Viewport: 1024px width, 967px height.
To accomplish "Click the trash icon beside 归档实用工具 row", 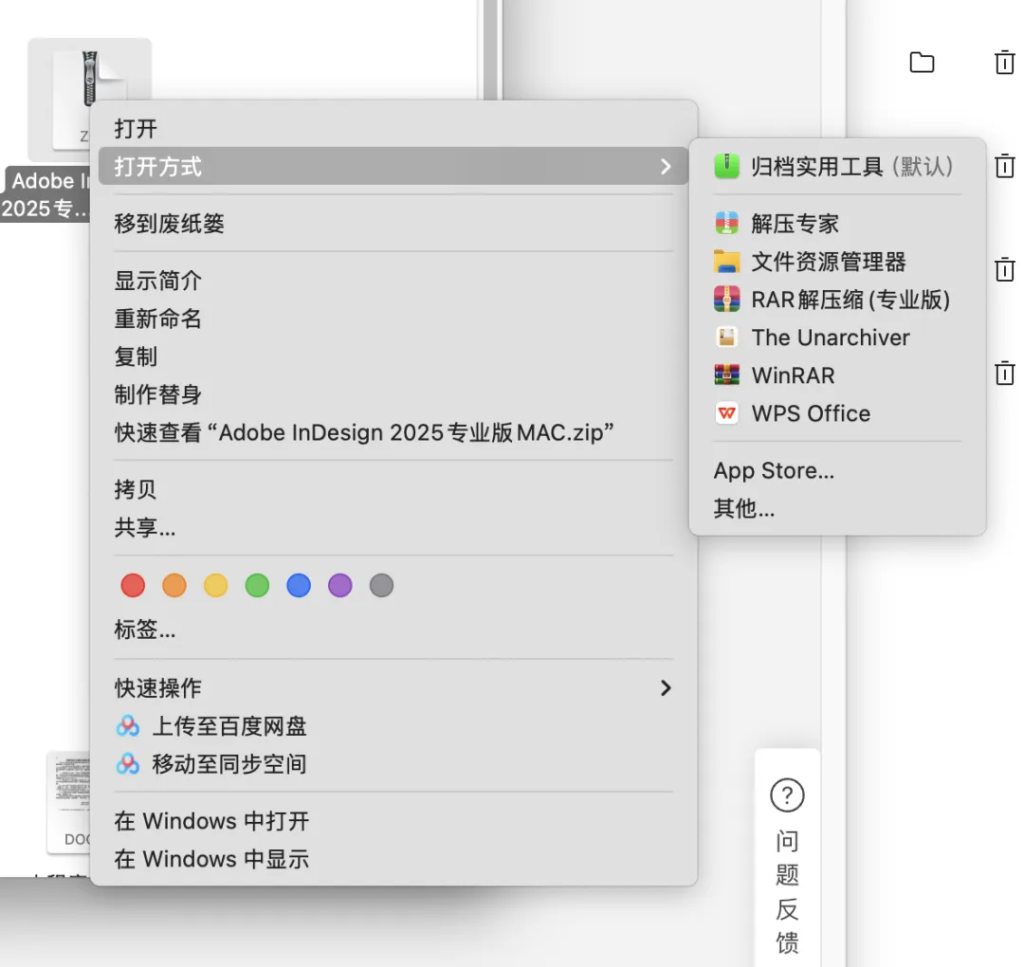I will pos(1004,166).
